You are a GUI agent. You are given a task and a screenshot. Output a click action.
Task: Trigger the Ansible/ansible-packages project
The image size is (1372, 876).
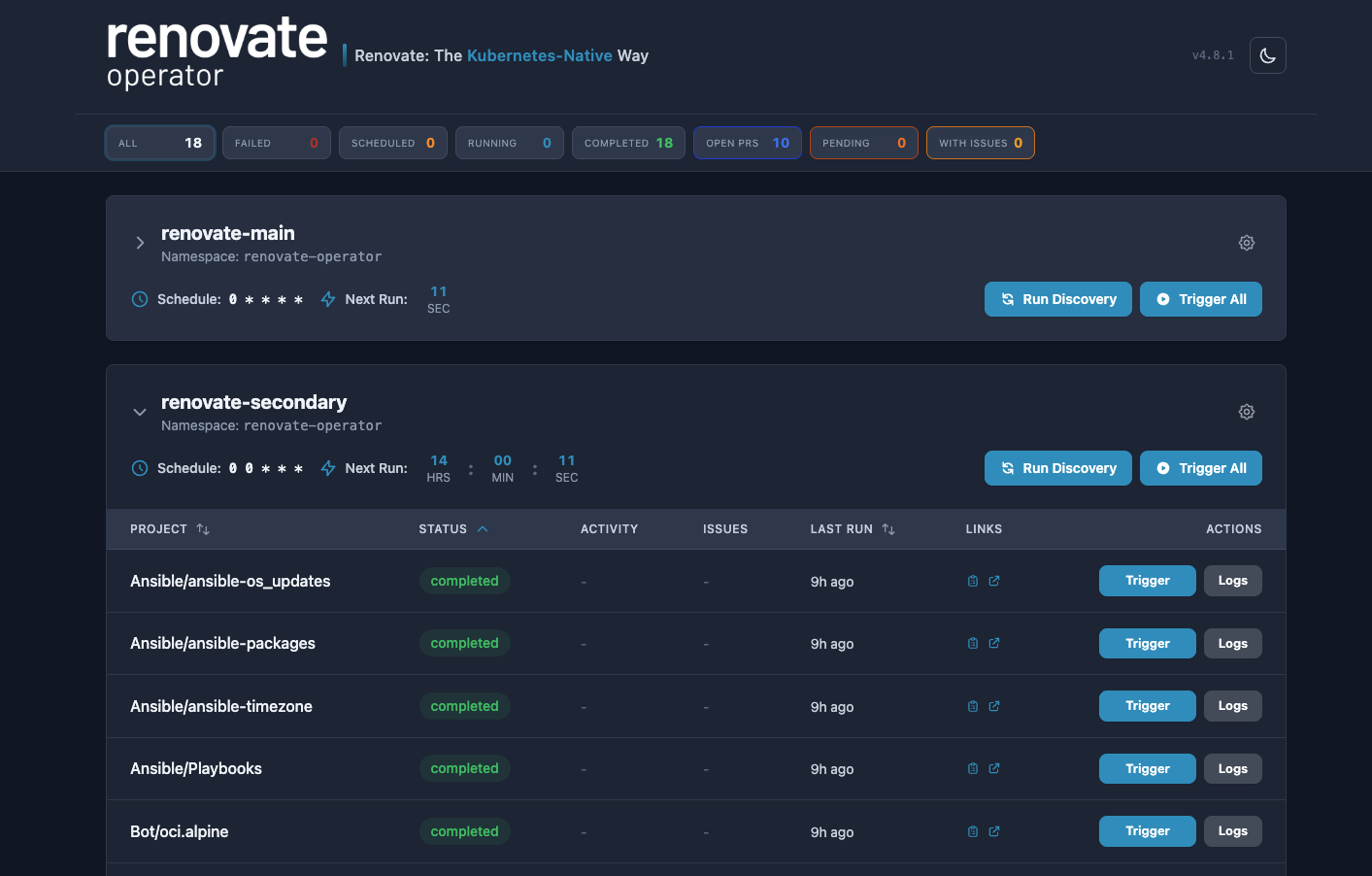[x=1148, y=644]
